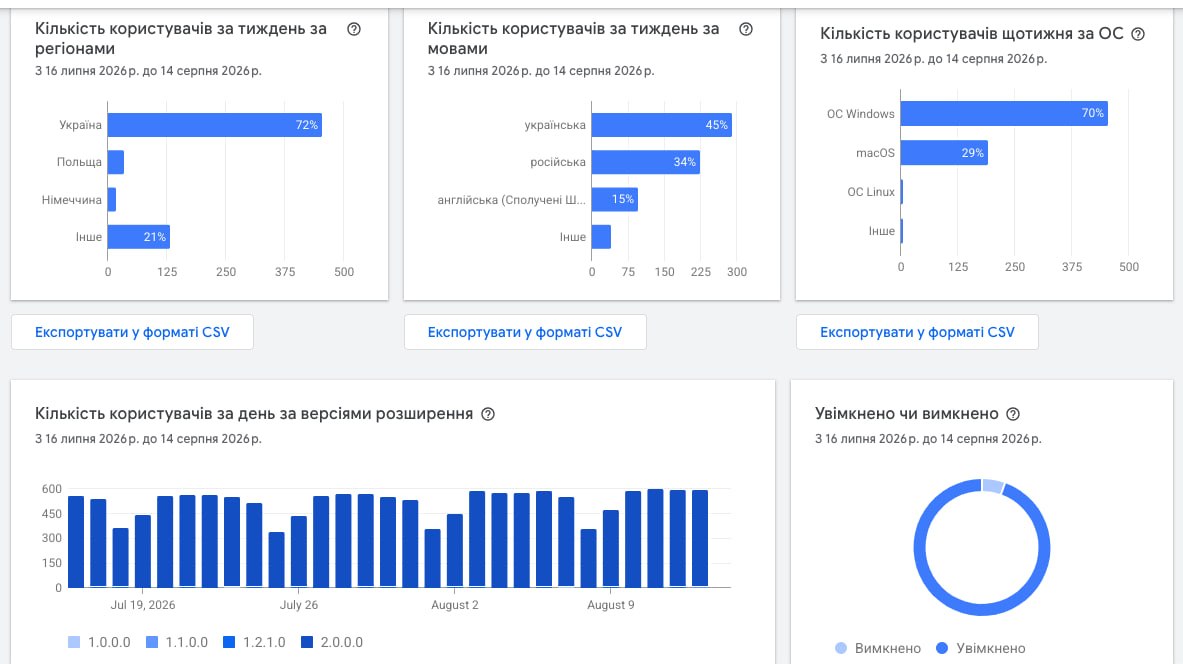
Task: Select the українська 45% language bar
Action: [x=662, y=125]
